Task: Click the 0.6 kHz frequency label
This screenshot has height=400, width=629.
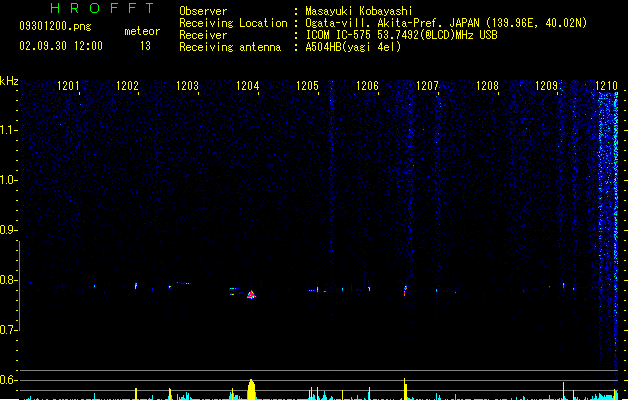Action: pos(8,380)
